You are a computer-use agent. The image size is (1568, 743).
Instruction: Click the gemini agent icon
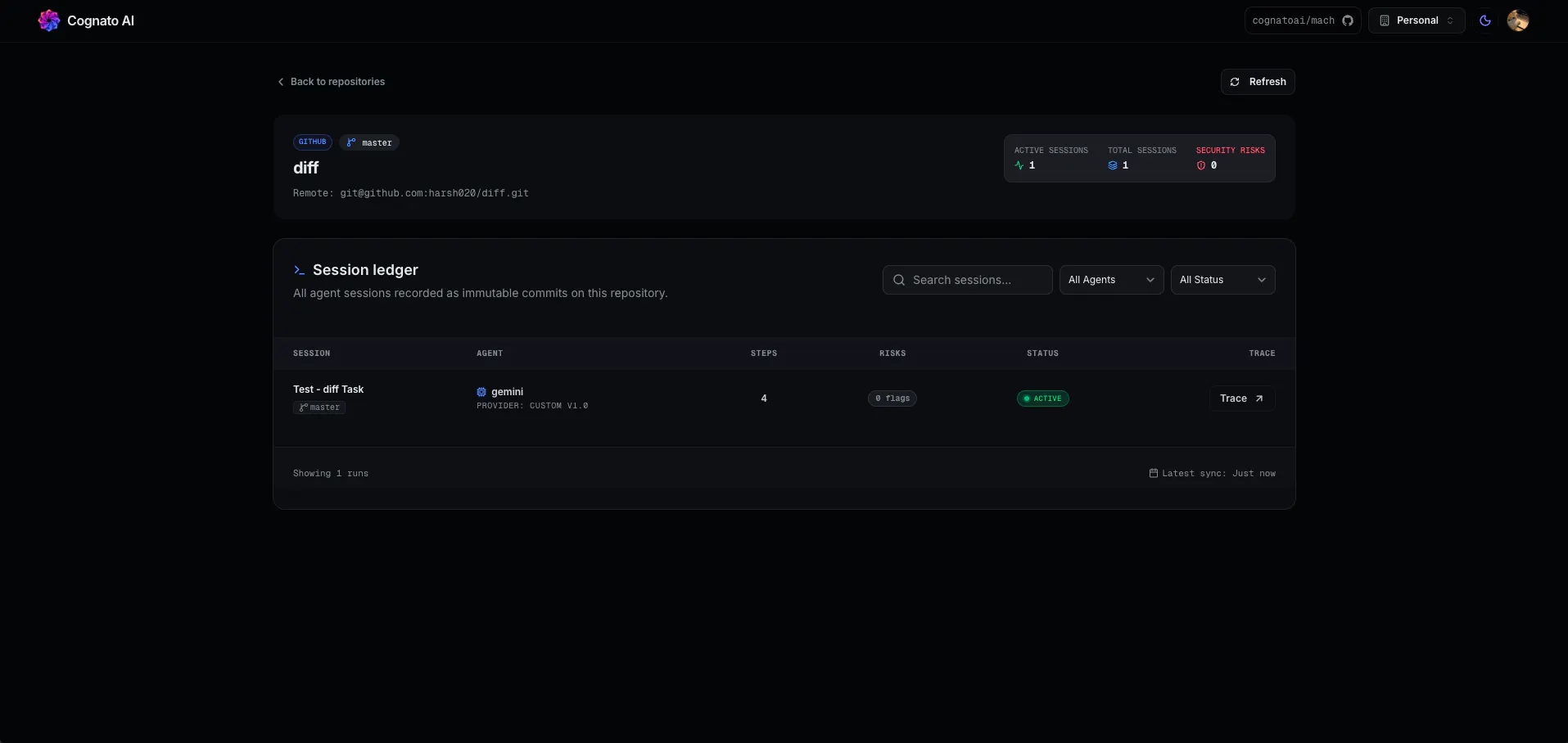click(481, 392)
